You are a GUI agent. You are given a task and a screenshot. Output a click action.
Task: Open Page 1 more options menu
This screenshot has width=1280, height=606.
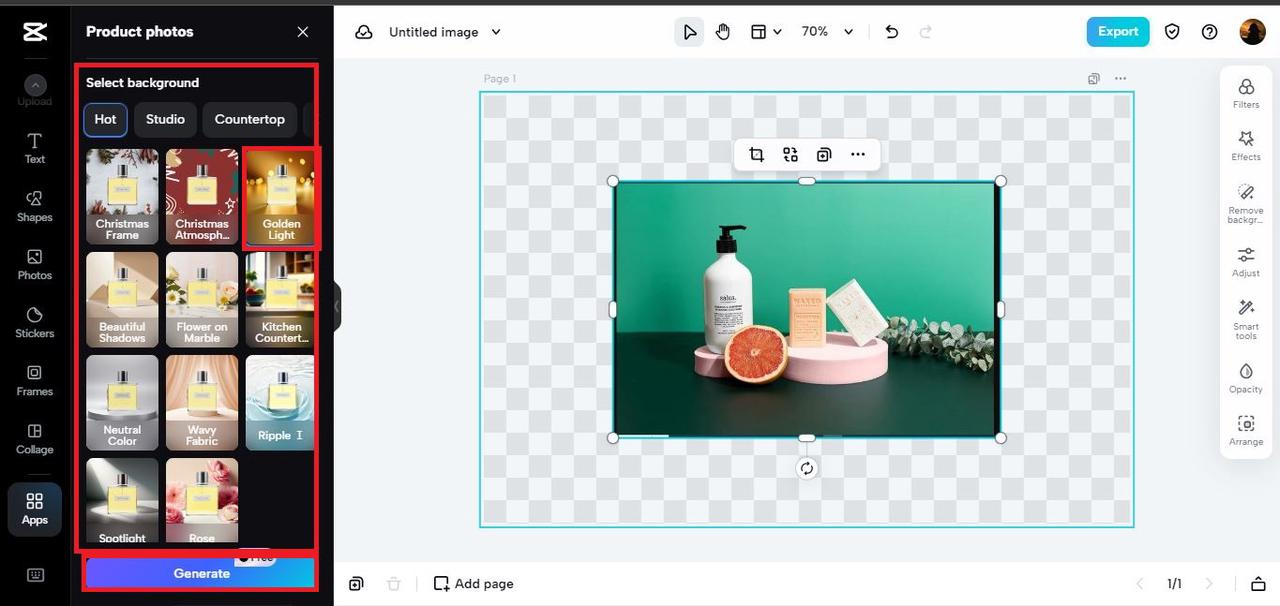[x=1120, y=79]
